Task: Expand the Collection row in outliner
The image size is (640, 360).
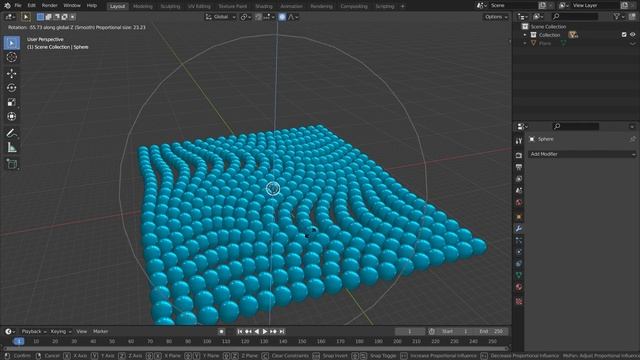Action: [x=525, y=35]
